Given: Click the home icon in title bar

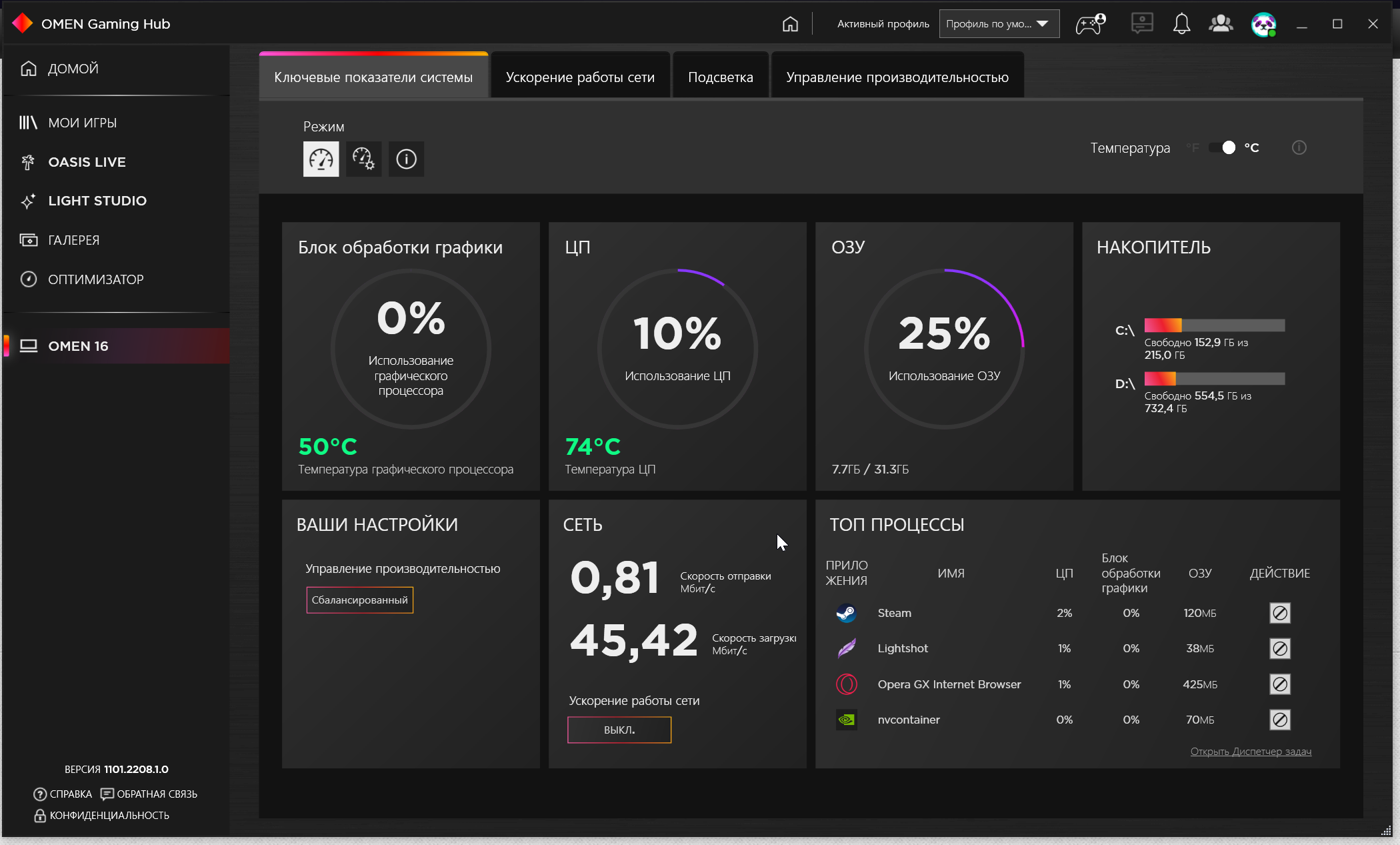Looking at the screenshot, I should [790, 24].
